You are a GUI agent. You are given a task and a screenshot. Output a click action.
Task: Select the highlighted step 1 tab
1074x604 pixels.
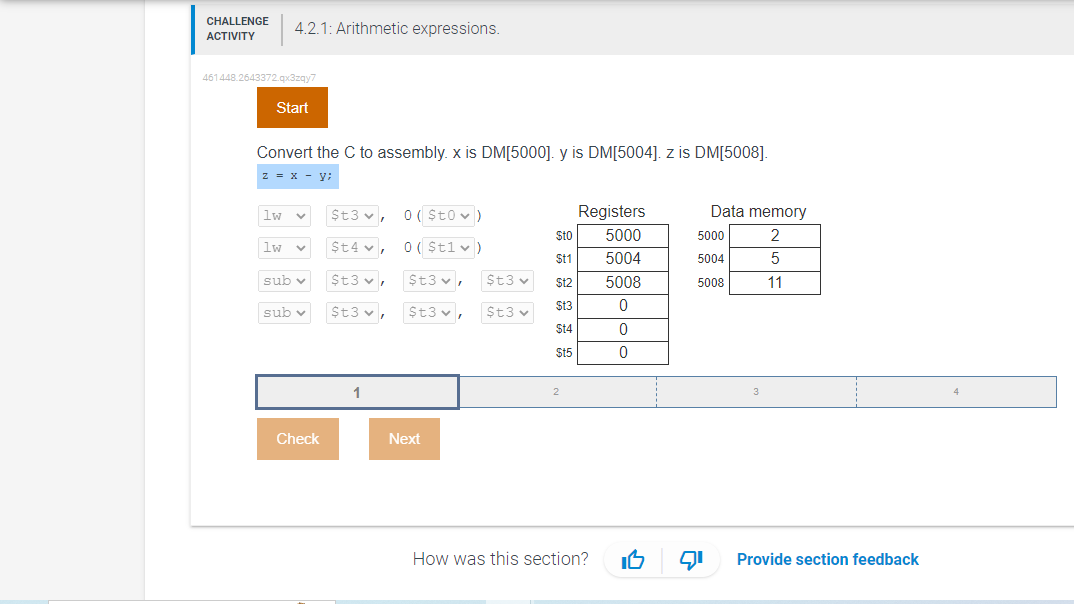357,391
